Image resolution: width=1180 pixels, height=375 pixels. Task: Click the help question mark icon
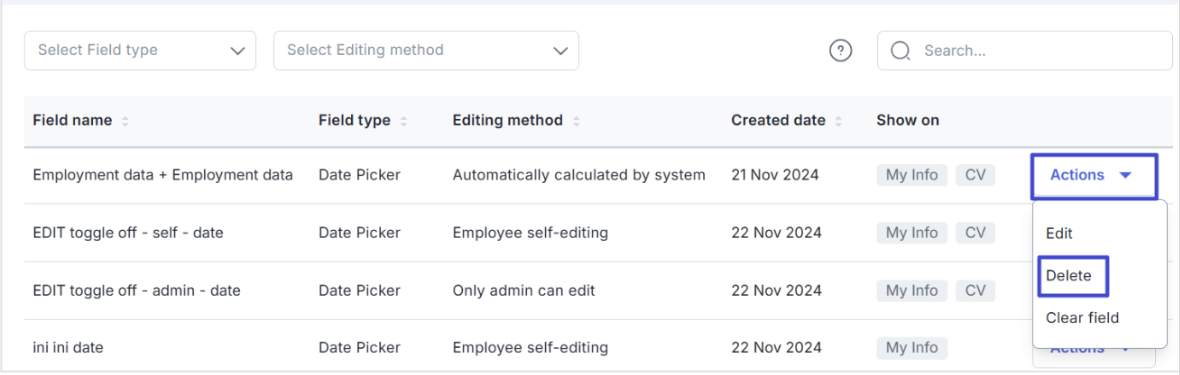[841, 50]
